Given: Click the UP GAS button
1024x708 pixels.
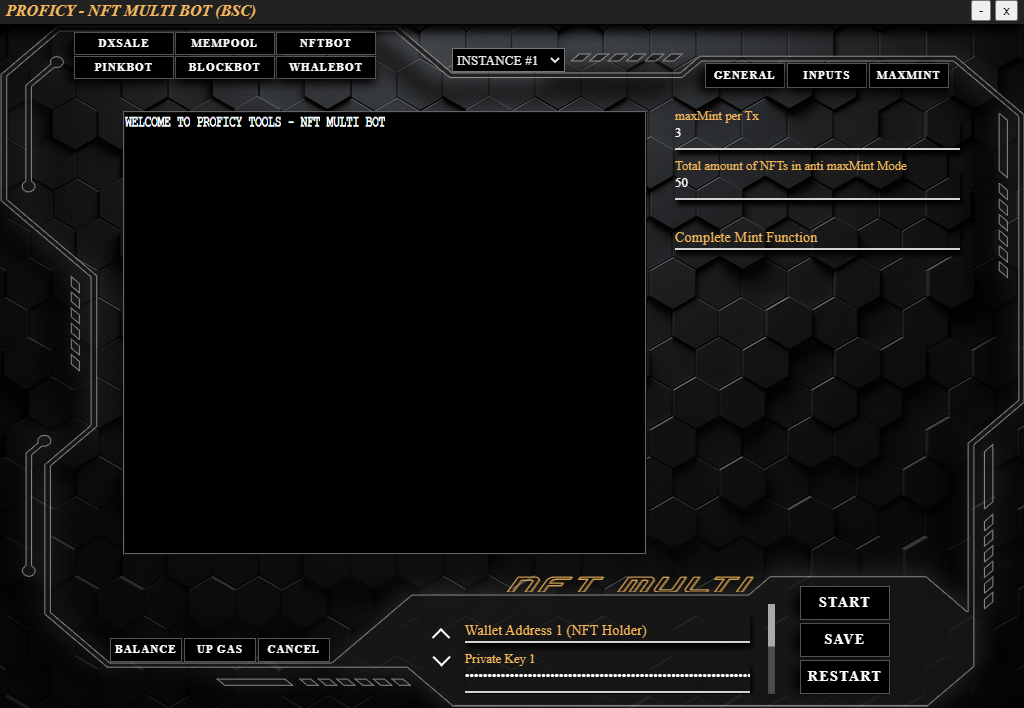Looking at the screenshot, I should [x=219, y=649].
